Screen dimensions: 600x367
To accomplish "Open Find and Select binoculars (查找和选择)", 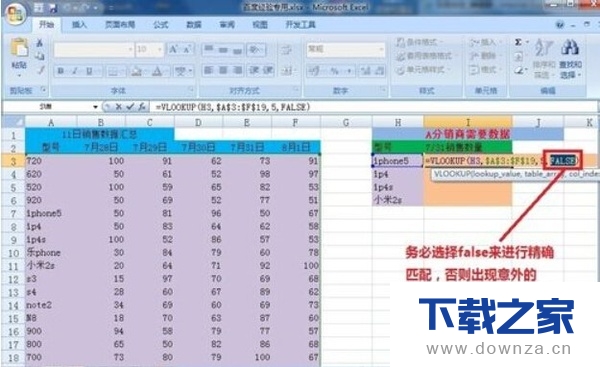I will coord(571,58).
